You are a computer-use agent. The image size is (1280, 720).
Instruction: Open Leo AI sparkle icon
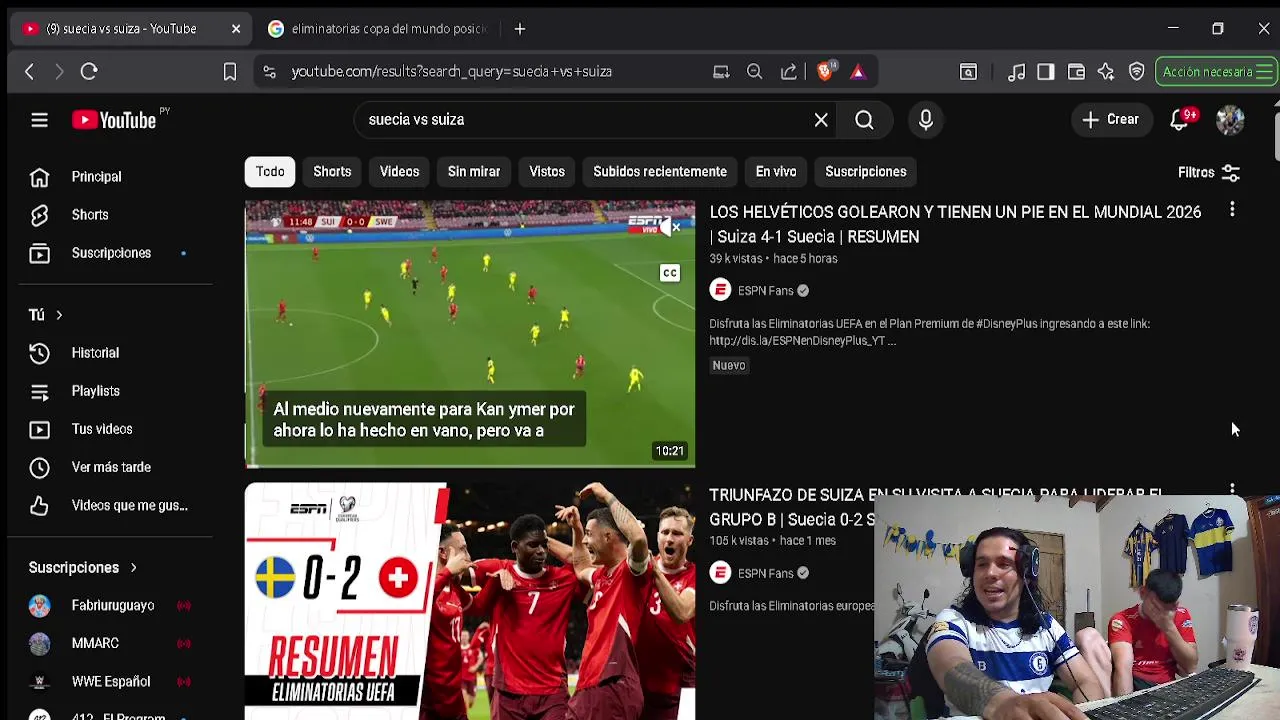[x=1106, y=72]
